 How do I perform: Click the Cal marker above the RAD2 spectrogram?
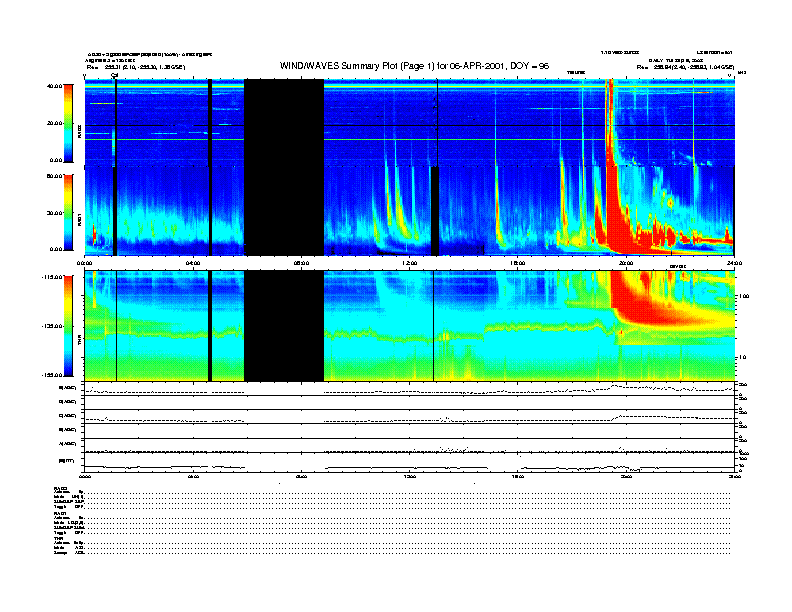pos(114,75)
